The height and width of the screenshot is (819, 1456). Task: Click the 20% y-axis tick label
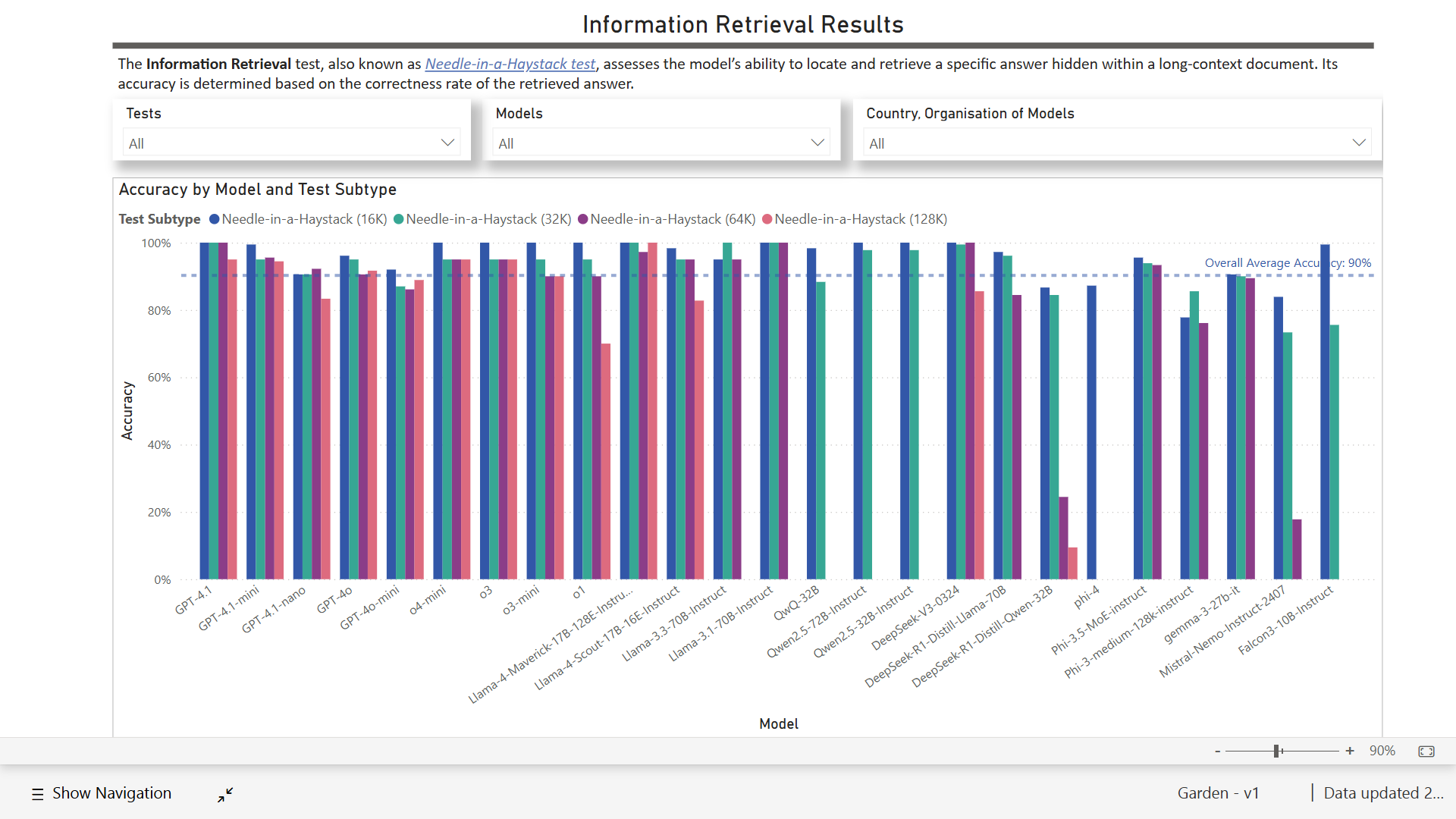159,513
